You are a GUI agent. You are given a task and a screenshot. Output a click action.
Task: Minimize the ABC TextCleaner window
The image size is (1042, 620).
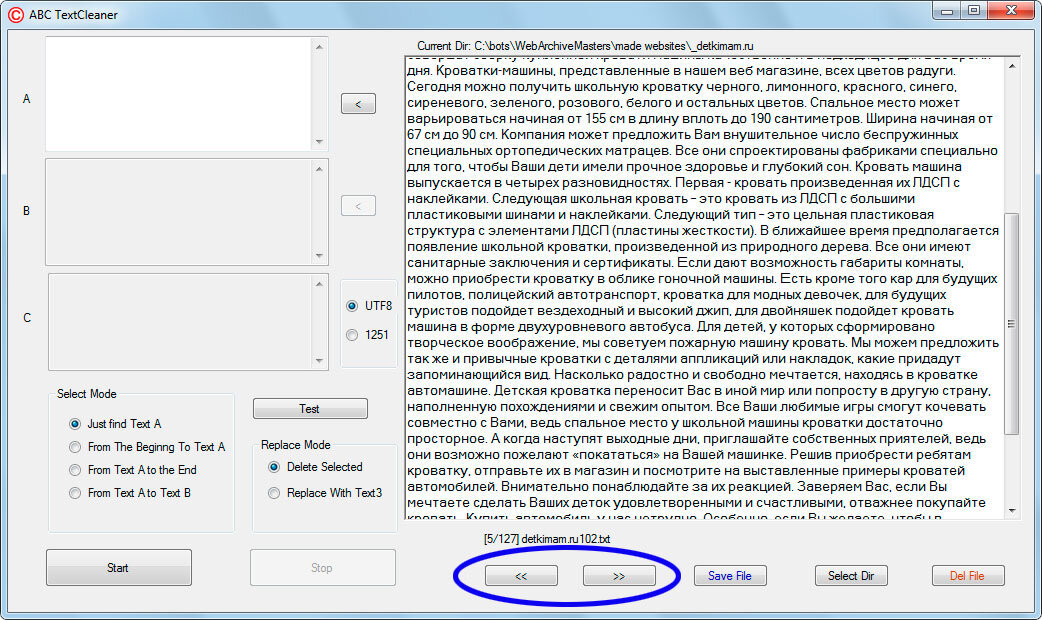(x=947, y=11)
